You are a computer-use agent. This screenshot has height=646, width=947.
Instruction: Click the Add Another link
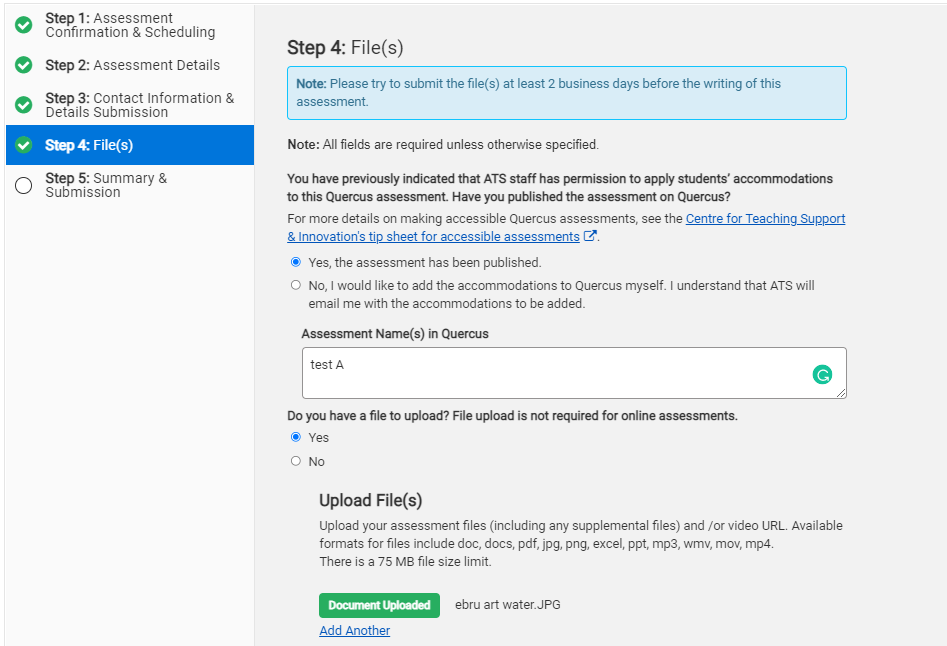[355, 630]
